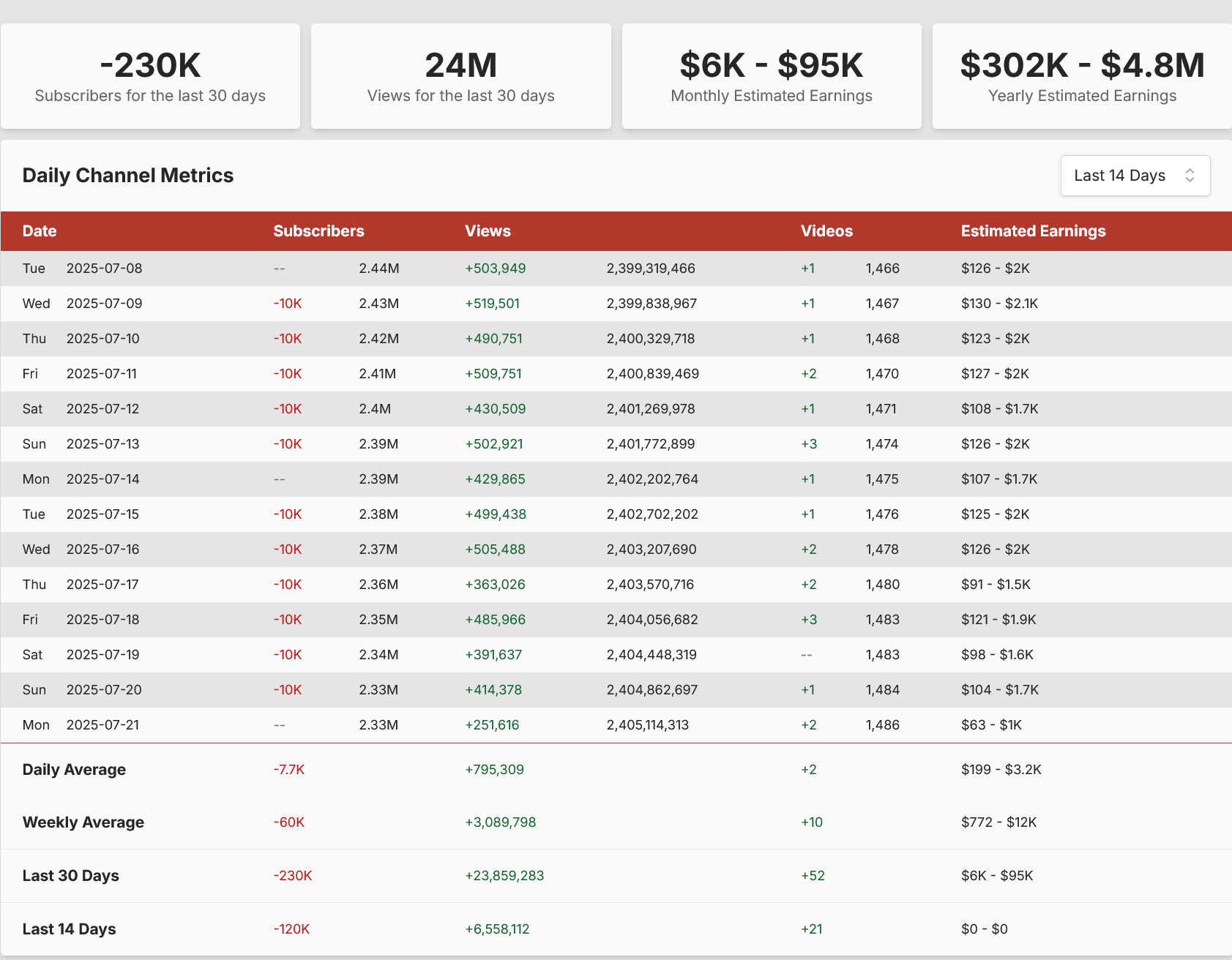Viewport: 1232px width, 960px height.
Task: Click the Weekly Average row label
Action: point(83,822)
